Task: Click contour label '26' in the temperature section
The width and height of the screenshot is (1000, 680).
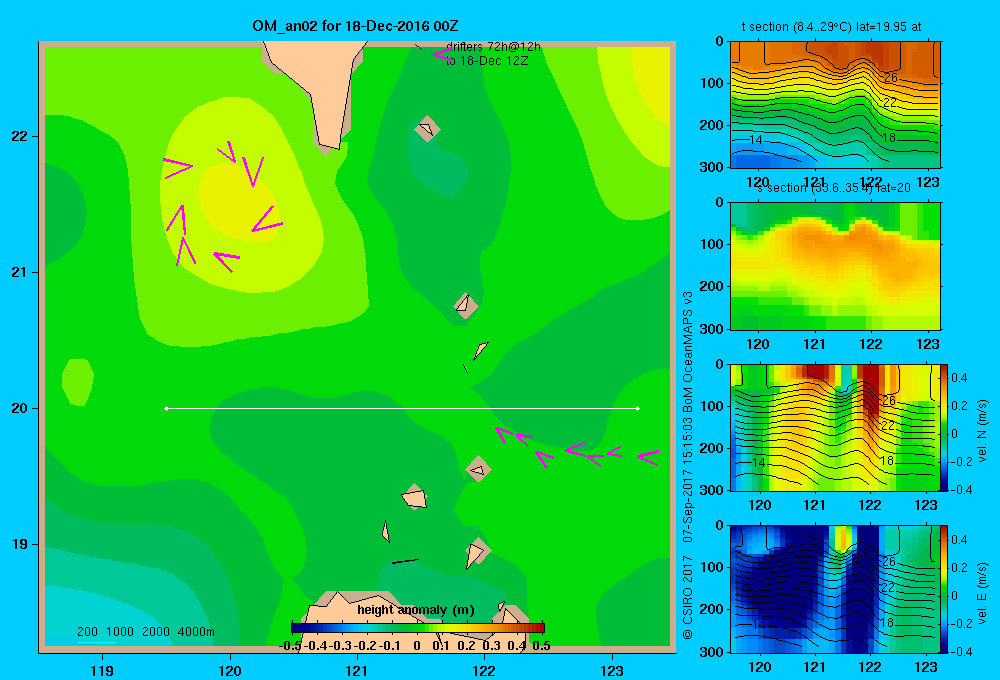Action: tap(890, 78)
